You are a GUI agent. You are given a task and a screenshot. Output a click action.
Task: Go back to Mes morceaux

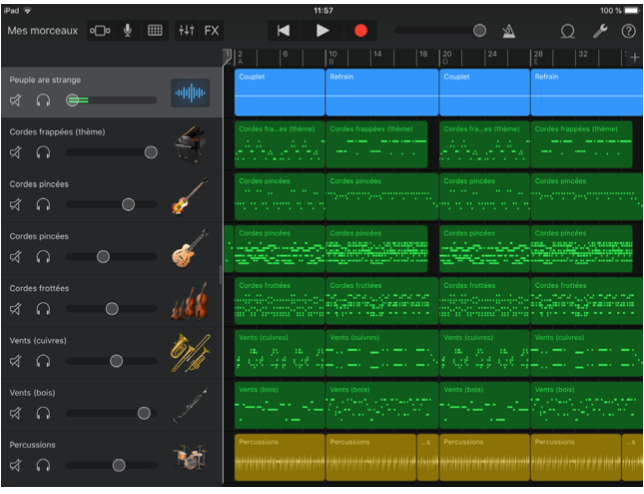tap(42, 31)
